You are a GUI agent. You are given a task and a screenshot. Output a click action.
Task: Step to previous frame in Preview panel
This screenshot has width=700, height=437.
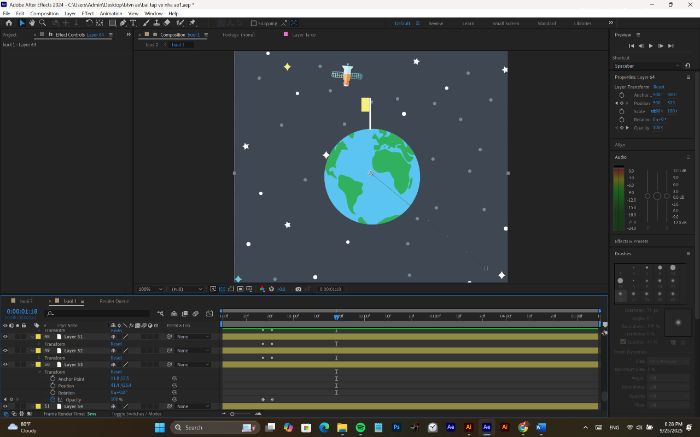pyautogui.click(x=641, y=46)
